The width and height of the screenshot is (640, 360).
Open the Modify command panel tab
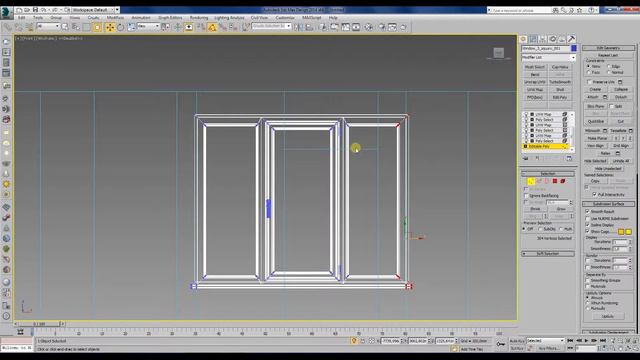533,39
